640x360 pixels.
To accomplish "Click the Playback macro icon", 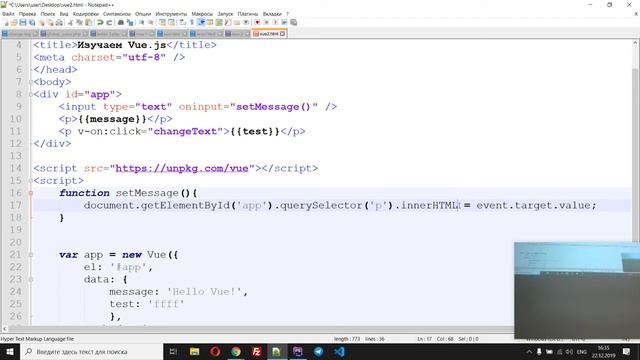I will 275,22.
